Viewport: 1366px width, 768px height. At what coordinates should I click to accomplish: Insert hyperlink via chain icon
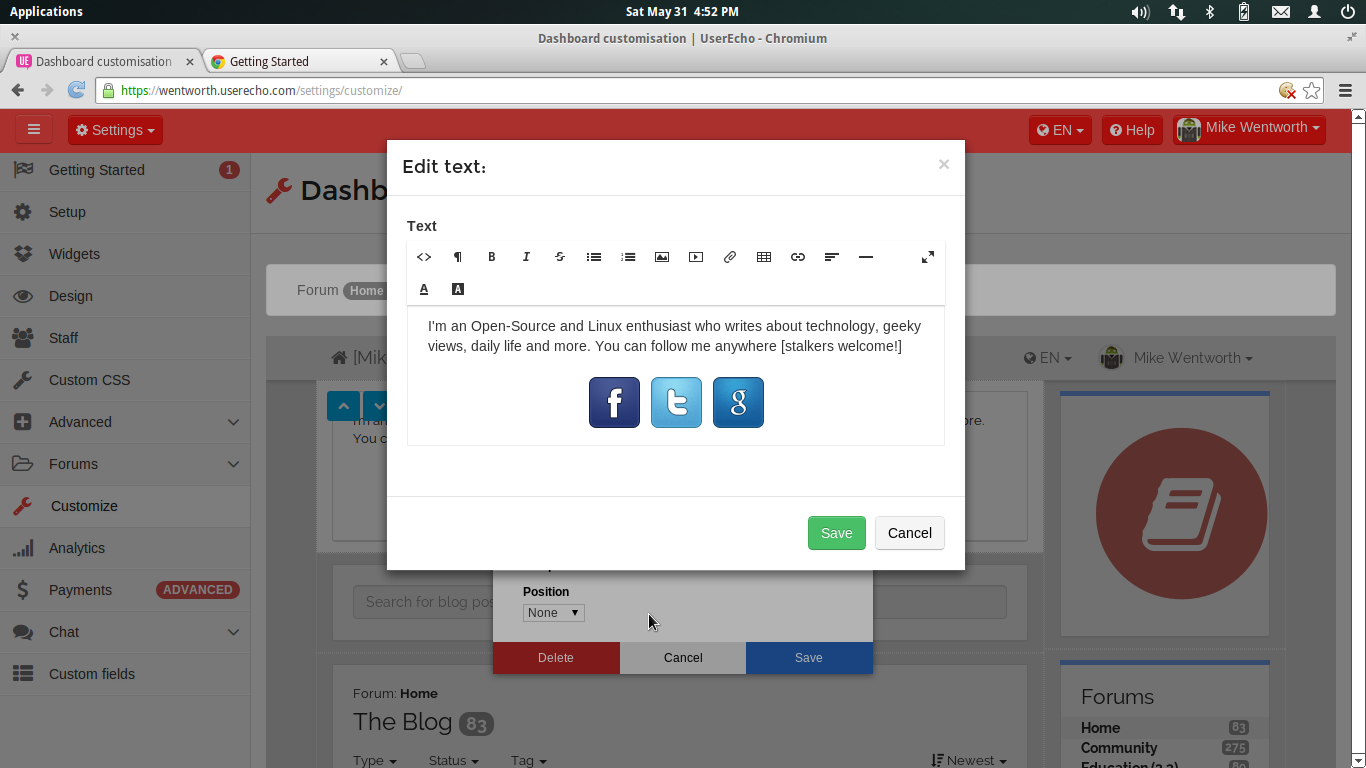798,257
